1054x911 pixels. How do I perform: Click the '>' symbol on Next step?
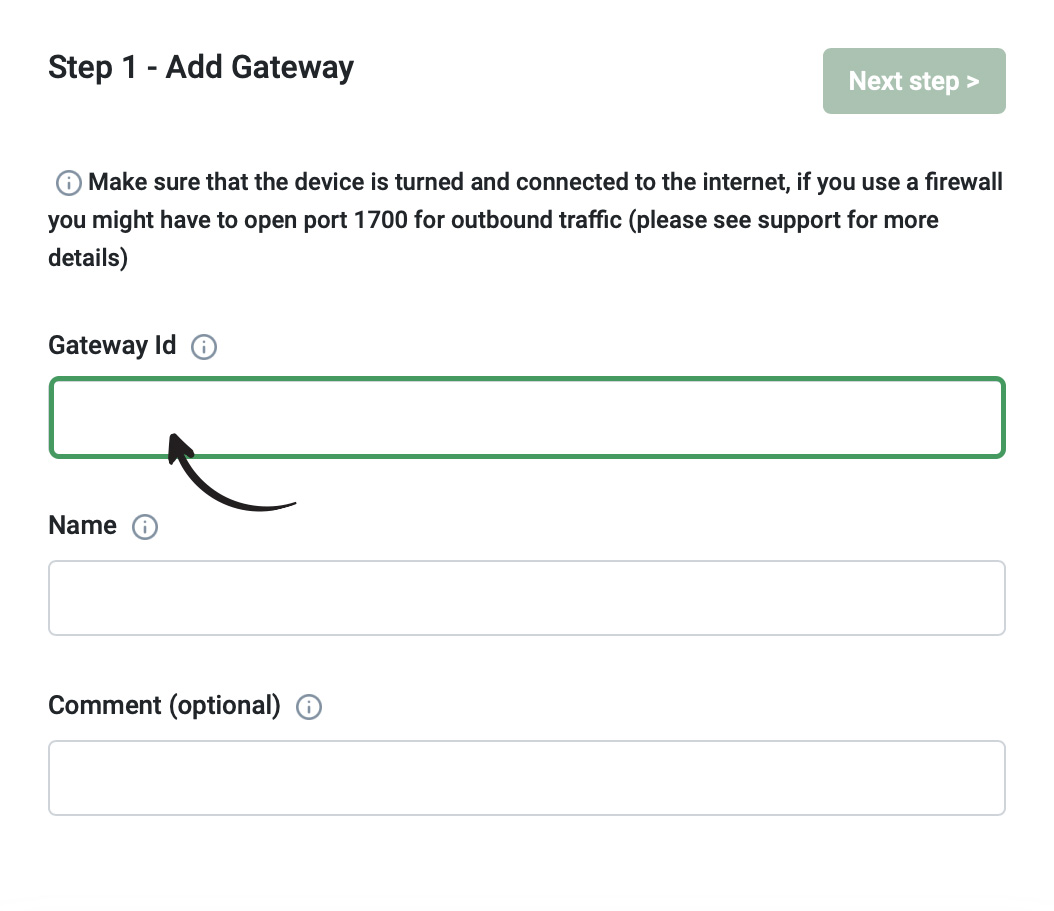(973, 82)
